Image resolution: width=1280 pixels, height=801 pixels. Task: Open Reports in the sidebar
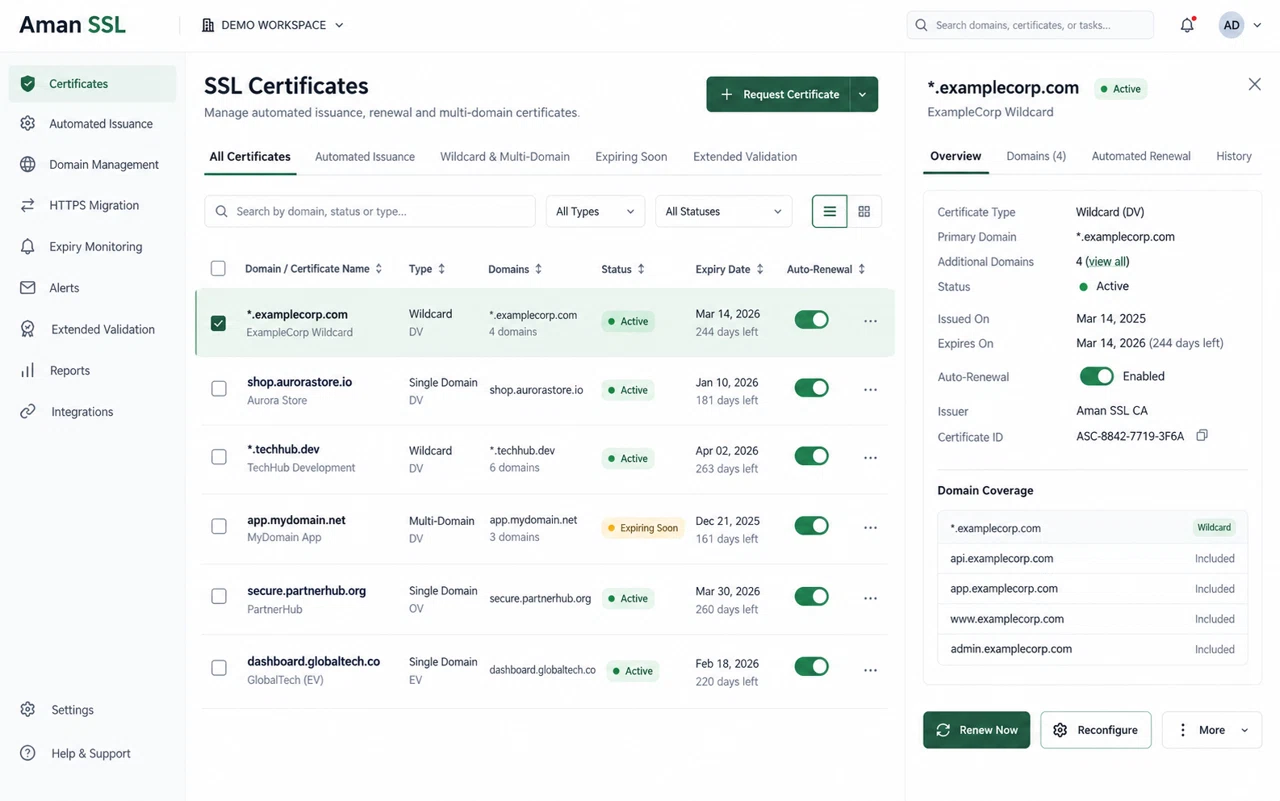(92, 370)
